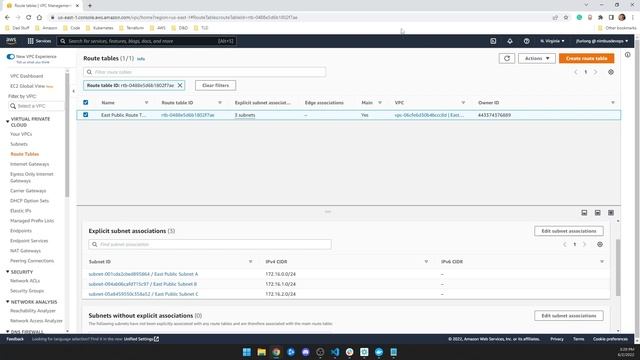This screenshot has width=640, height=360.
Task: Refresh the route tables list
Action: pyautogui.click(x=507, y=58)
